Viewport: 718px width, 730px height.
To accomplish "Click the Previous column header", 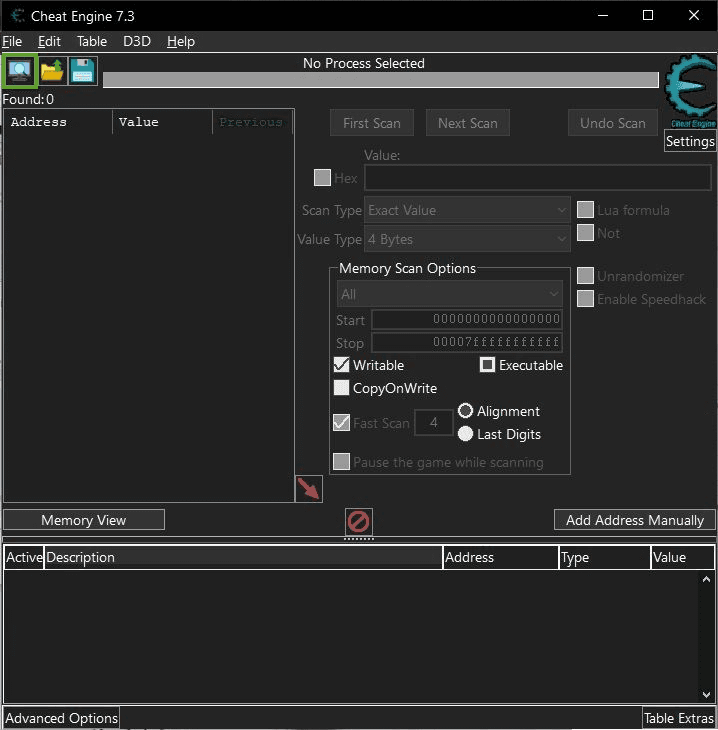I will pos(252,122).
